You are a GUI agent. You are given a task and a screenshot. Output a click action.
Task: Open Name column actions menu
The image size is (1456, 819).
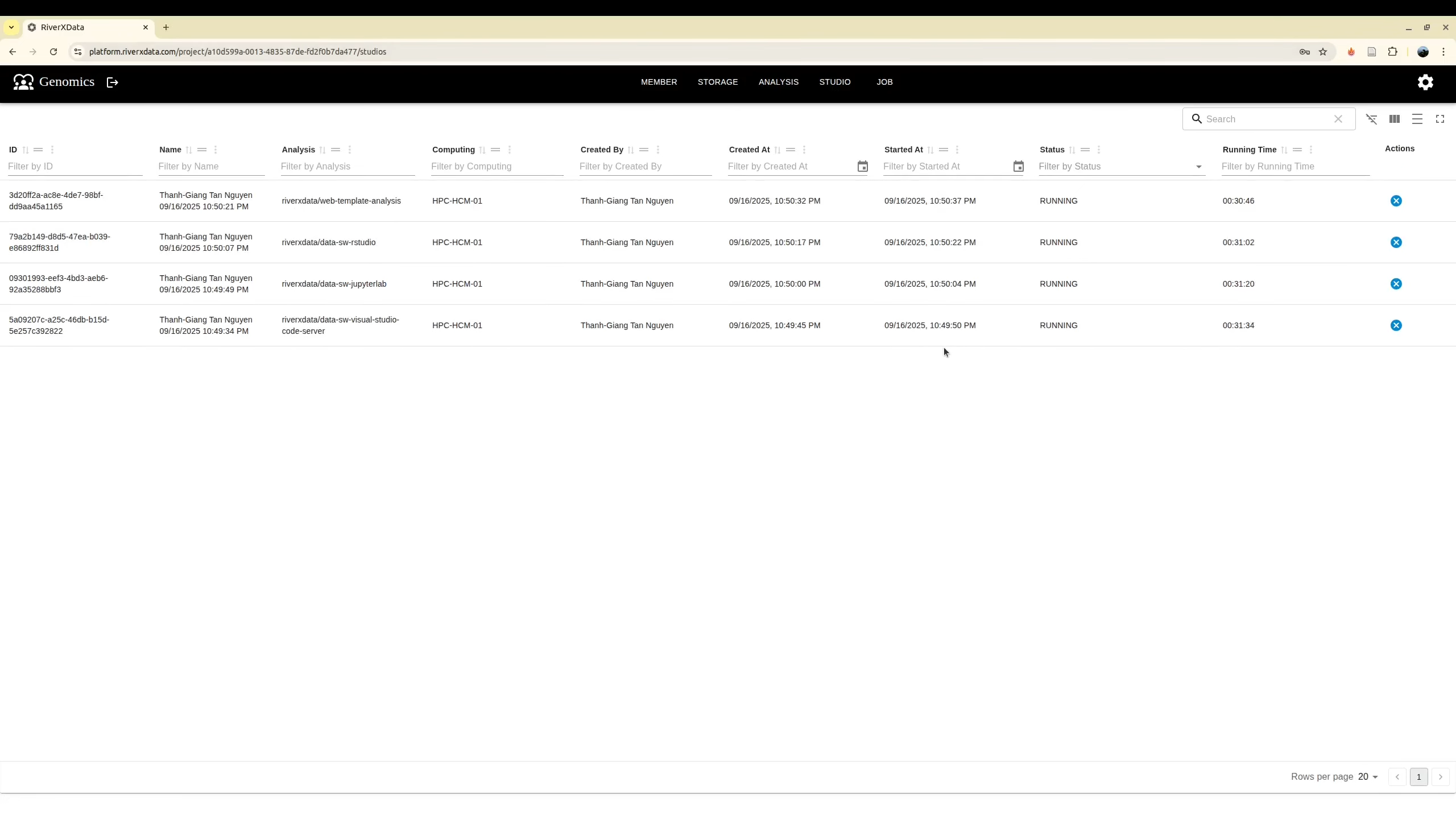pos(216,150)
